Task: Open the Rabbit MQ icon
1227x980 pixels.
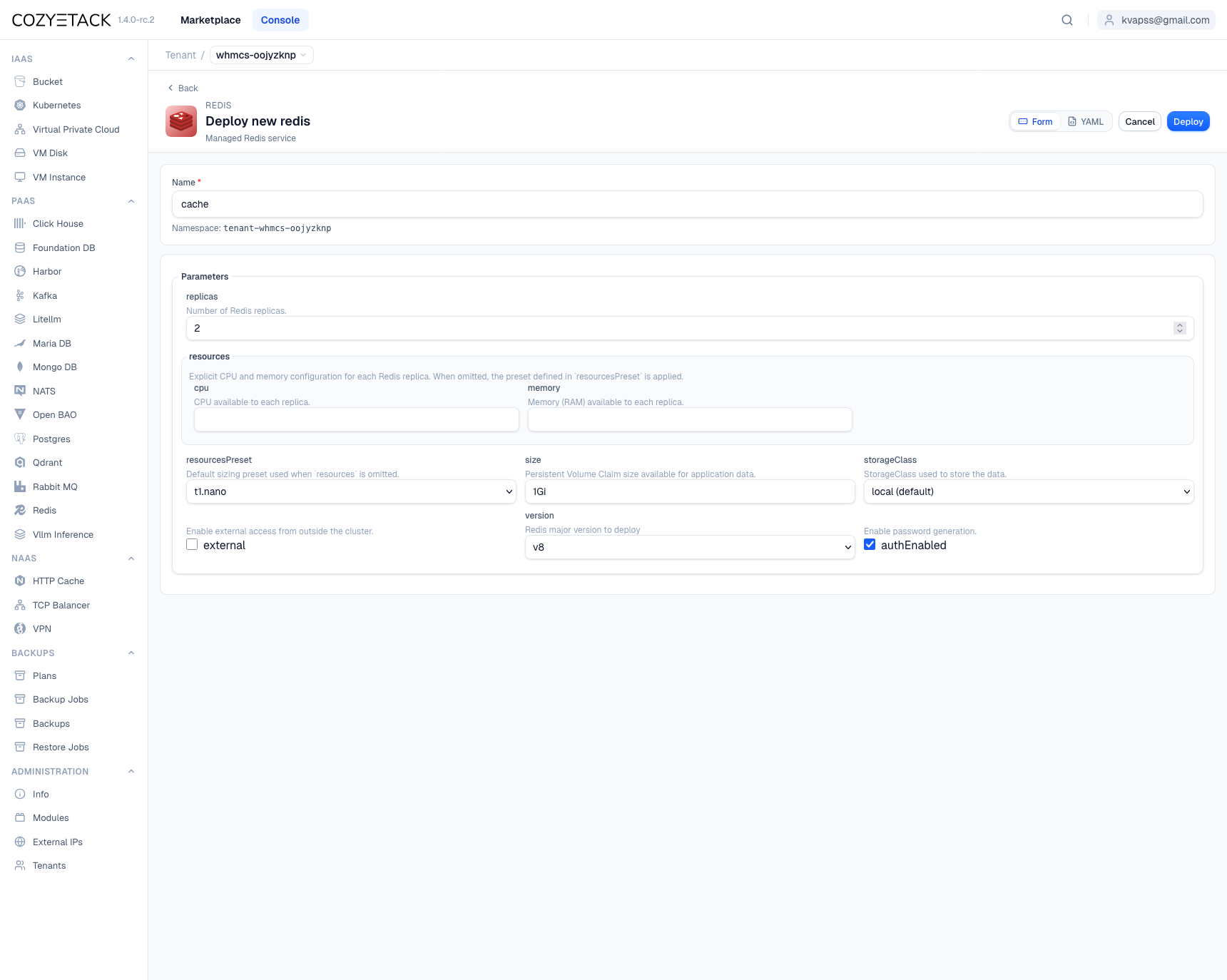Action: click(20, 486)
